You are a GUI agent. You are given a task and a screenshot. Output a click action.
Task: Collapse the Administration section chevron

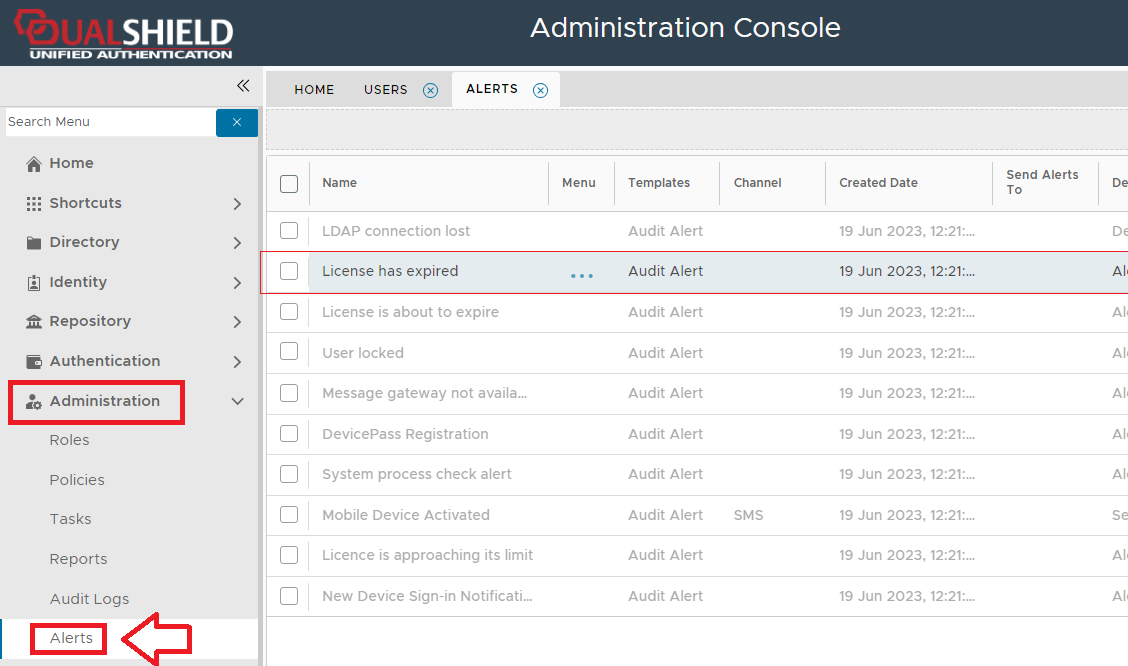coord(237,401)
